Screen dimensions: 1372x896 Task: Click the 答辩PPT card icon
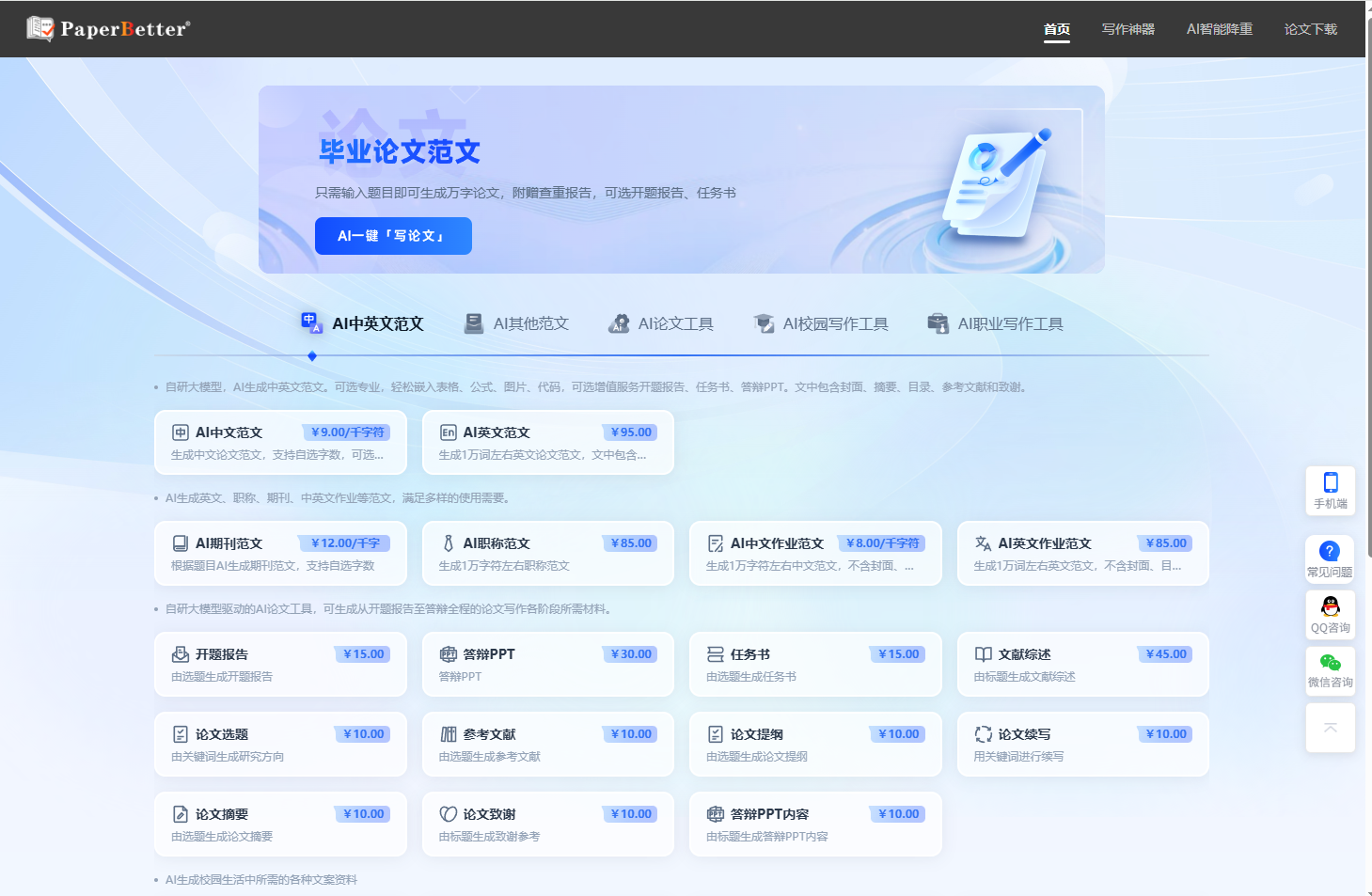[449, 654]
